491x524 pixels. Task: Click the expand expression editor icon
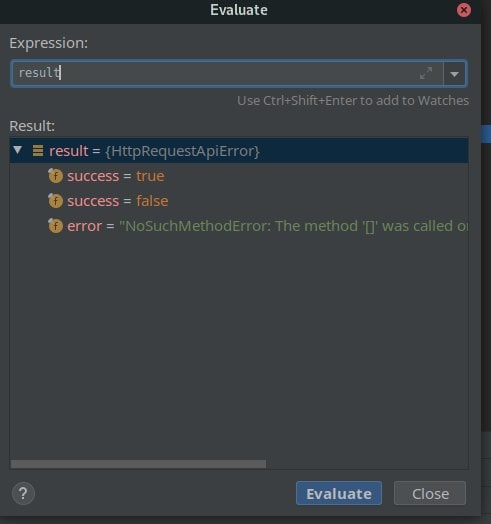pyautogui.click(x=426, y=73)
